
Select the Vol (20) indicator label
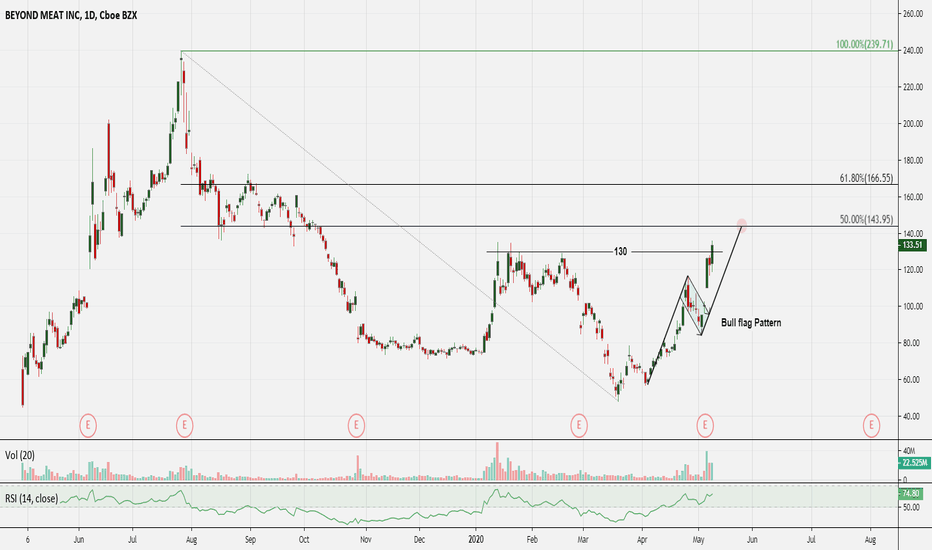tap(20, 455)
